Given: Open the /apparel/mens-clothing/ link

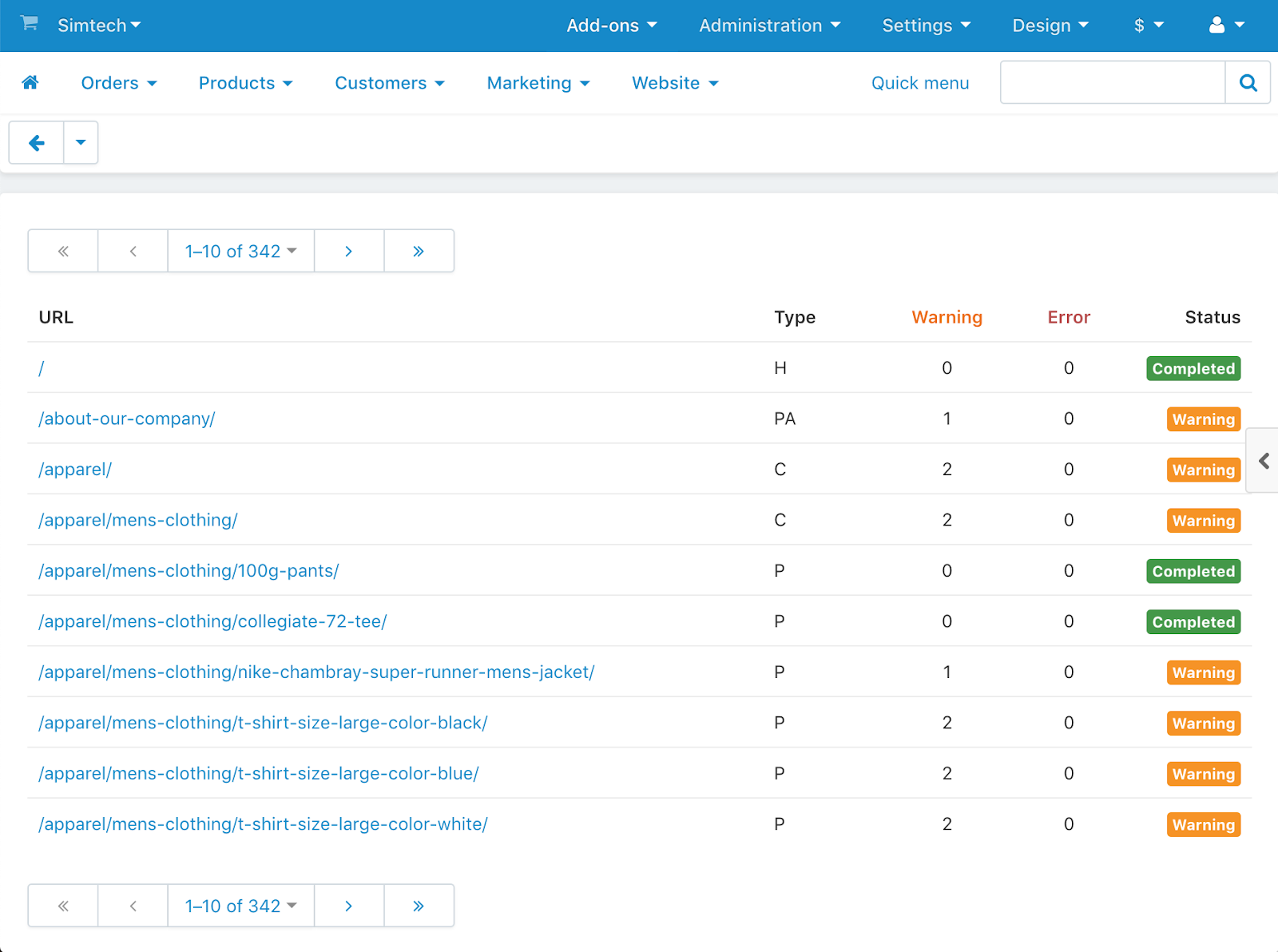Looking at the screenshot, I should (x=138, y=520).
